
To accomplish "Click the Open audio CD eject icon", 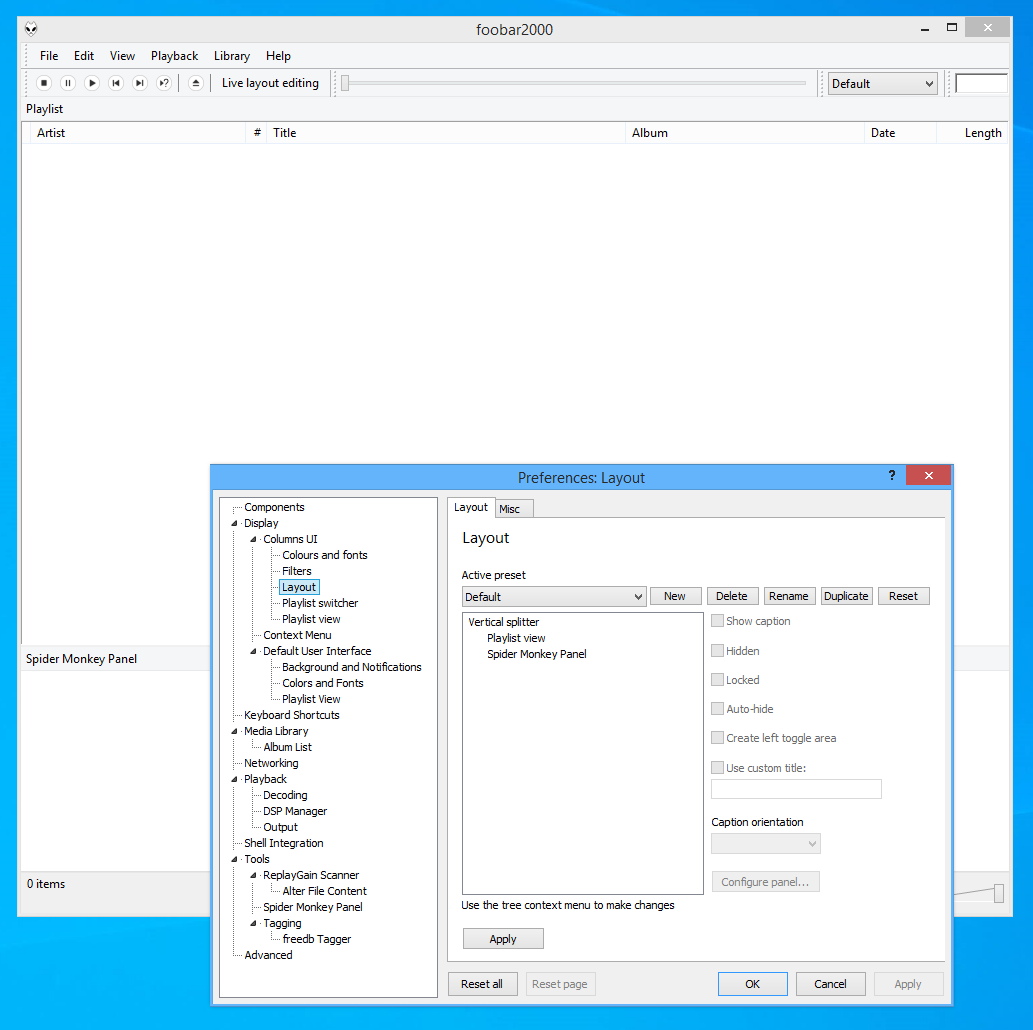I will pyautogui.click(x=195, y=83).
